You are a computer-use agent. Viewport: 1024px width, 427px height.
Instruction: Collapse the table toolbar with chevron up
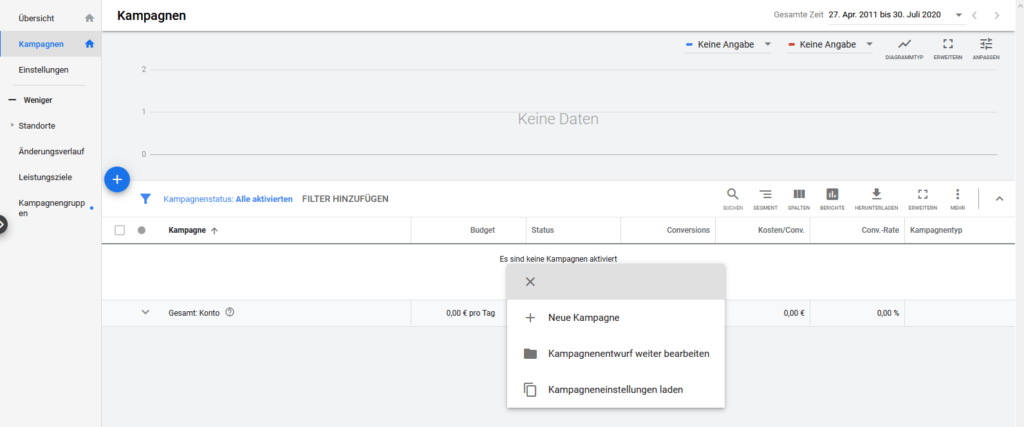[999, 198]
